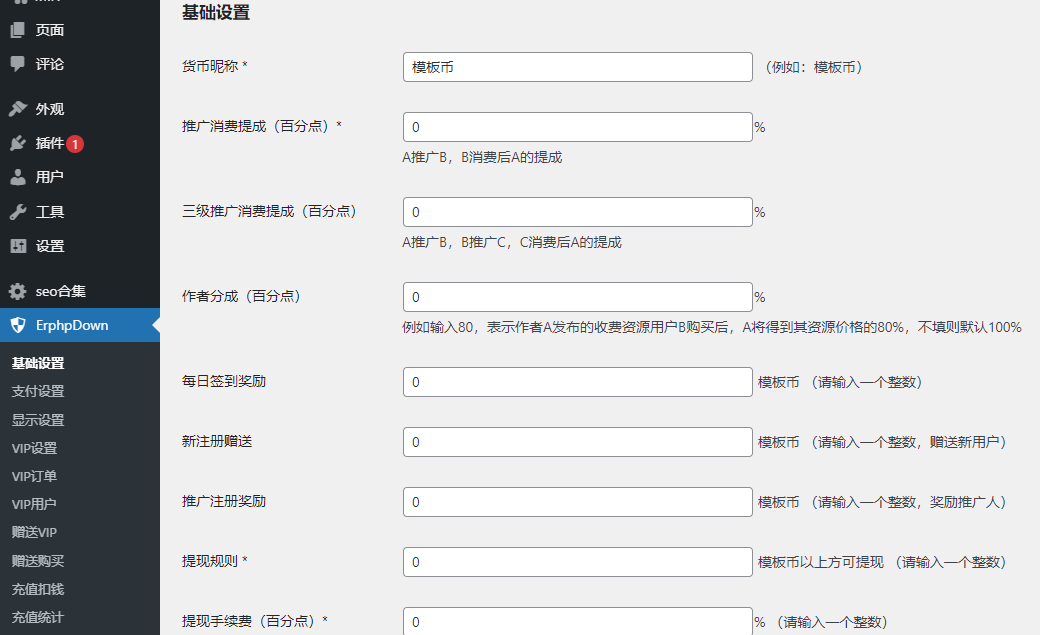The height and width of the screenshot is (635, 1040).
Task: Click the Tools (工具) wrench icon
Action: (x=18, y=212)
